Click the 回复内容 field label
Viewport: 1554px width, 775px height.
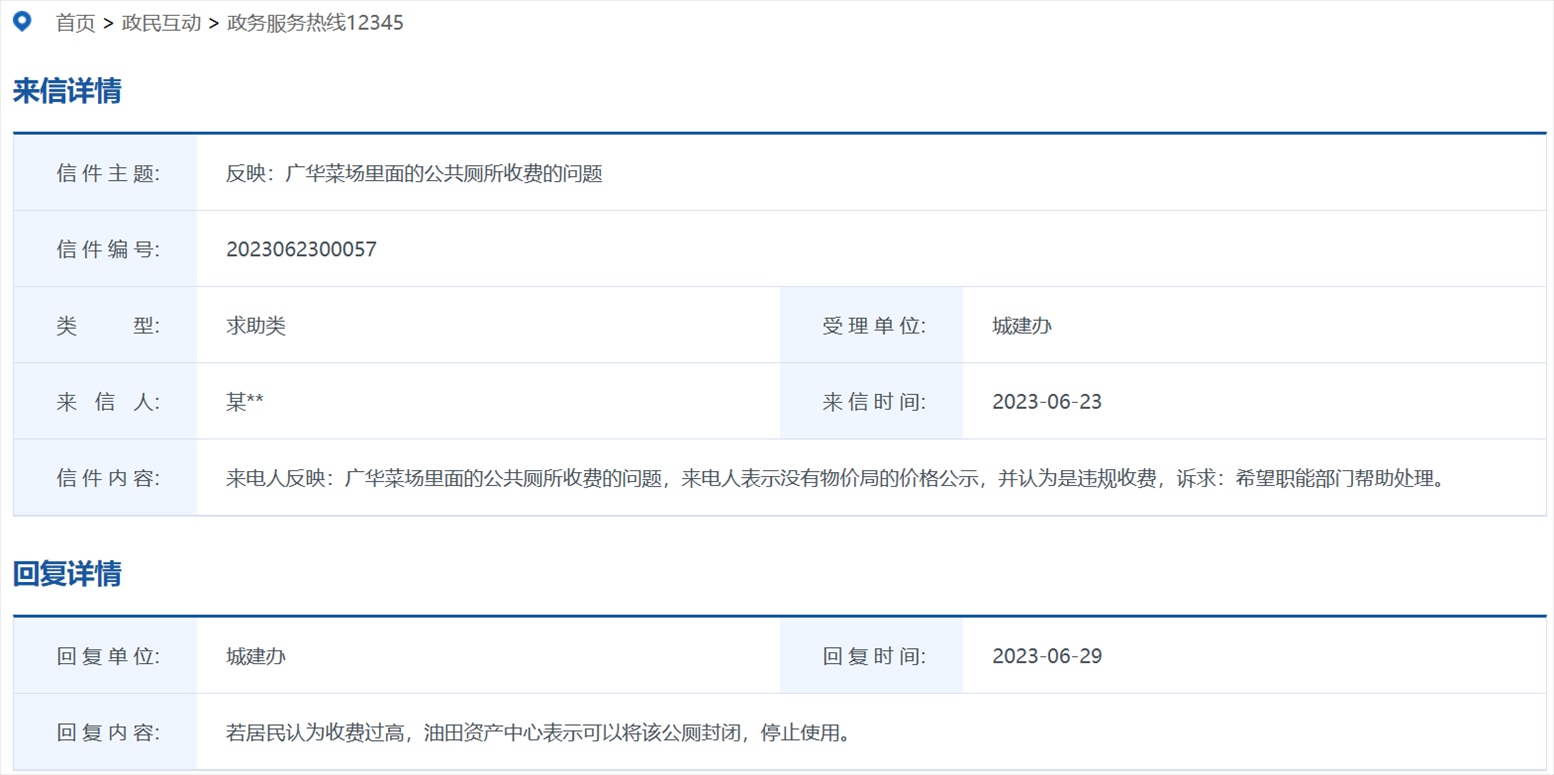click(x=108, y=733)
